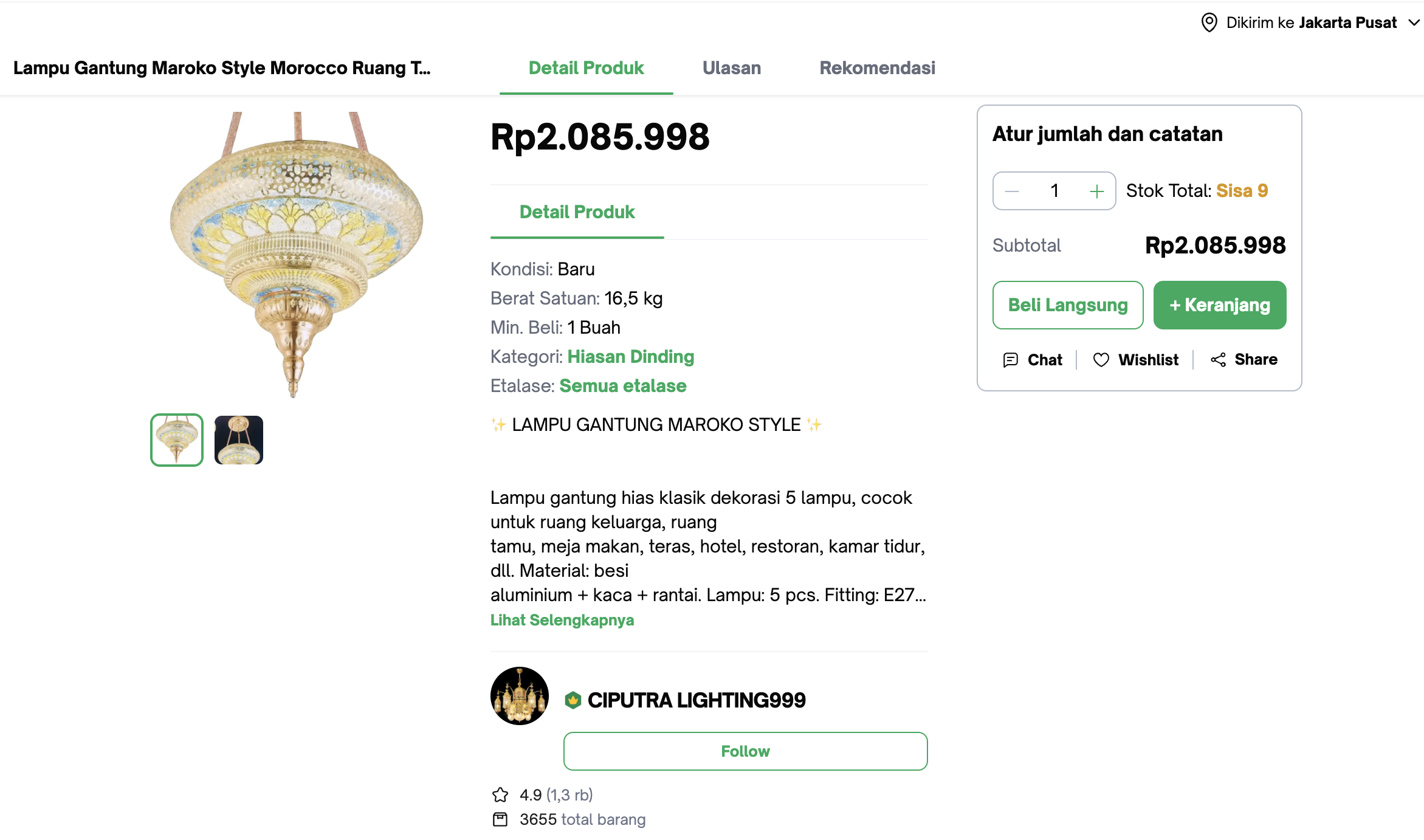
Task: Click the Share icon
Action: (x=1218, y=360)
